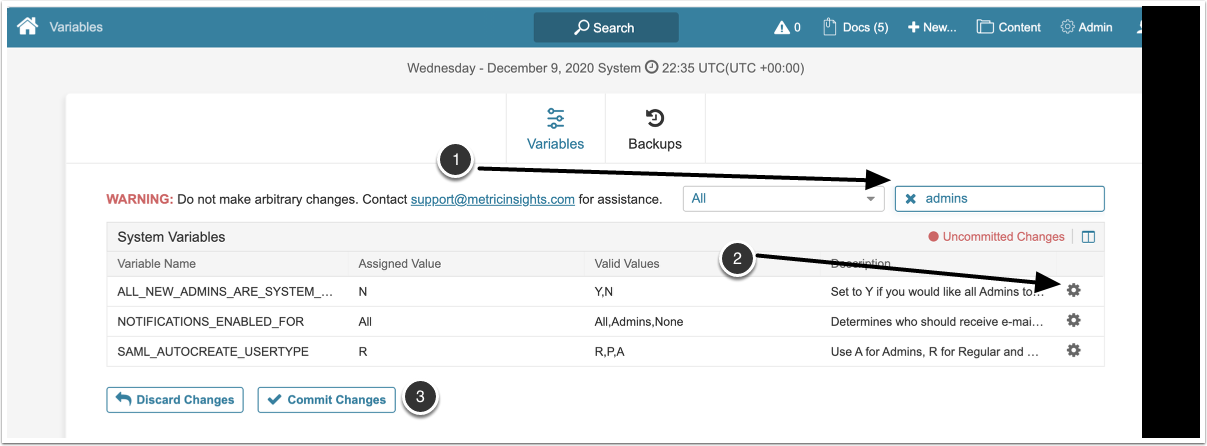
Task: Click Commit Changes button
Action: (326, 400)
